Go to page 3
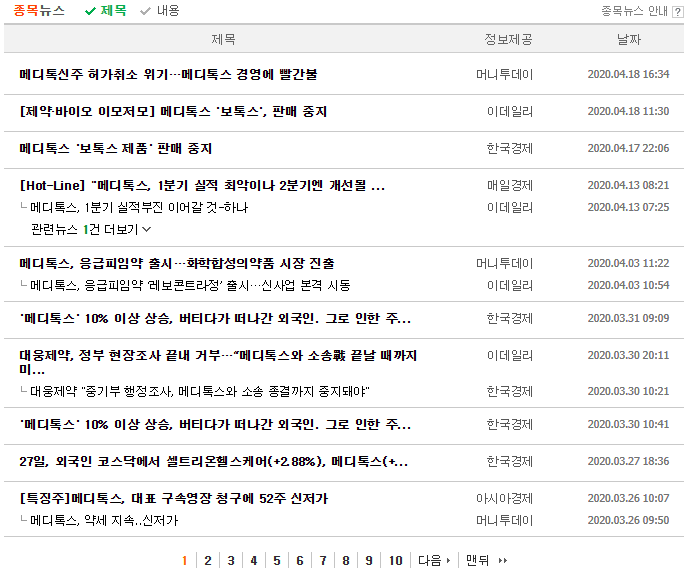This screenshot has width=686, height=570. pyautogui.click(x=231, y=560)
